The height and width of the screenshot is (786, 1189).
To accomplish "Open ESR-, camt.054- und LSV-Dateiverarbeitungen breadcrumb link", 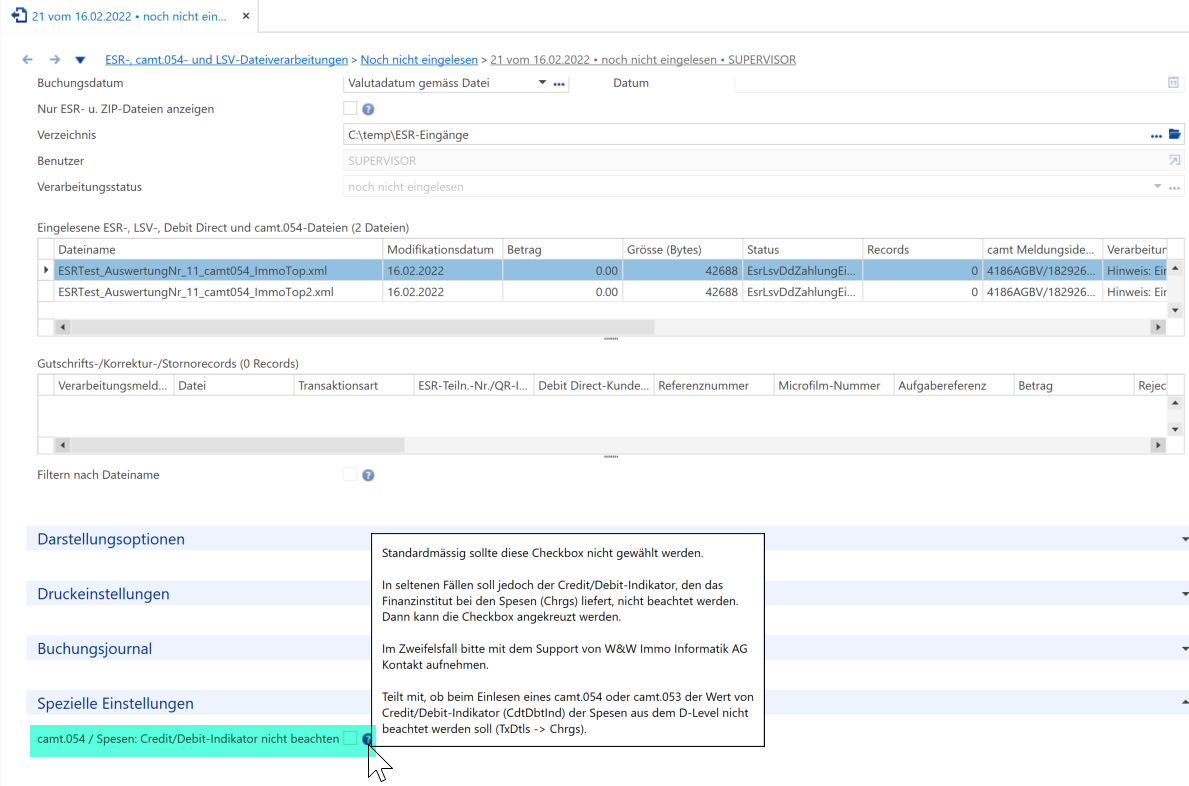I will tap(227, 60).
